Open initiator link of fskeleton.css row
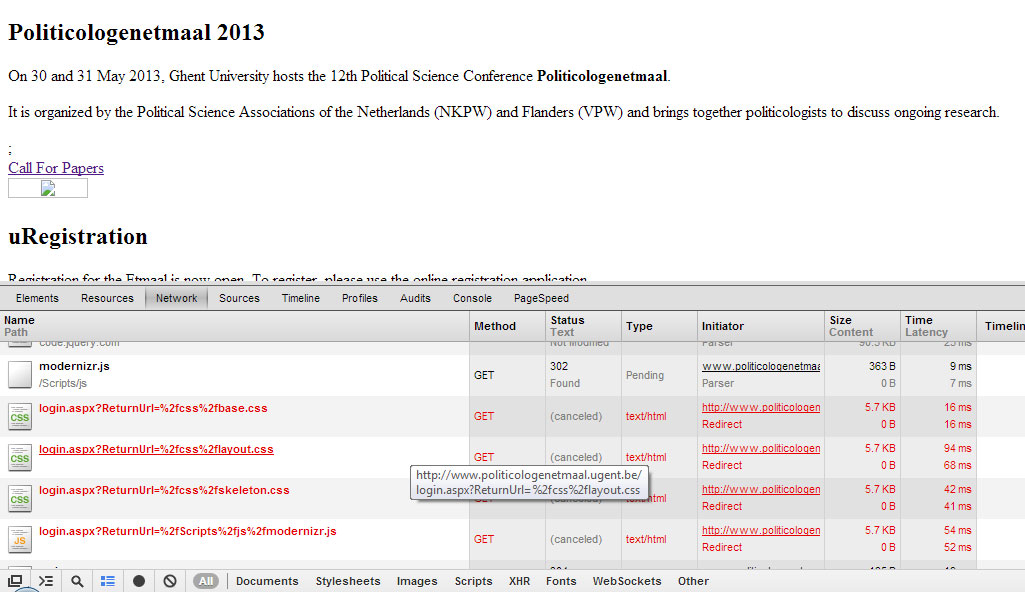This screenshot has height=592, width=1025. (x=761, y=489)
